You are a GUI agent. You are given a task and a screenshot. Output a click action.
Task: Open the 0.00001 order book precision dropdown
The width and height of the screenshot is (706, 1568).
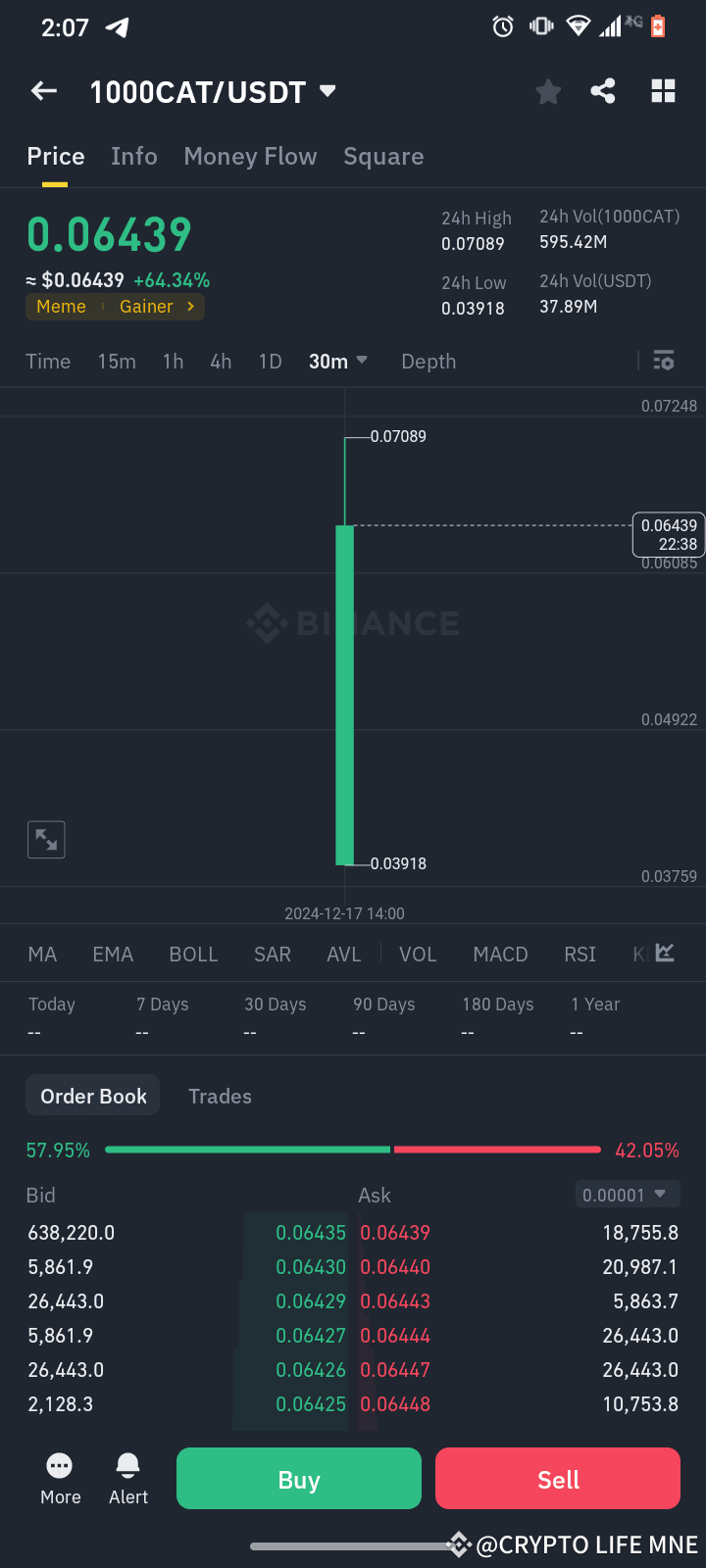tap(627, 1195)
